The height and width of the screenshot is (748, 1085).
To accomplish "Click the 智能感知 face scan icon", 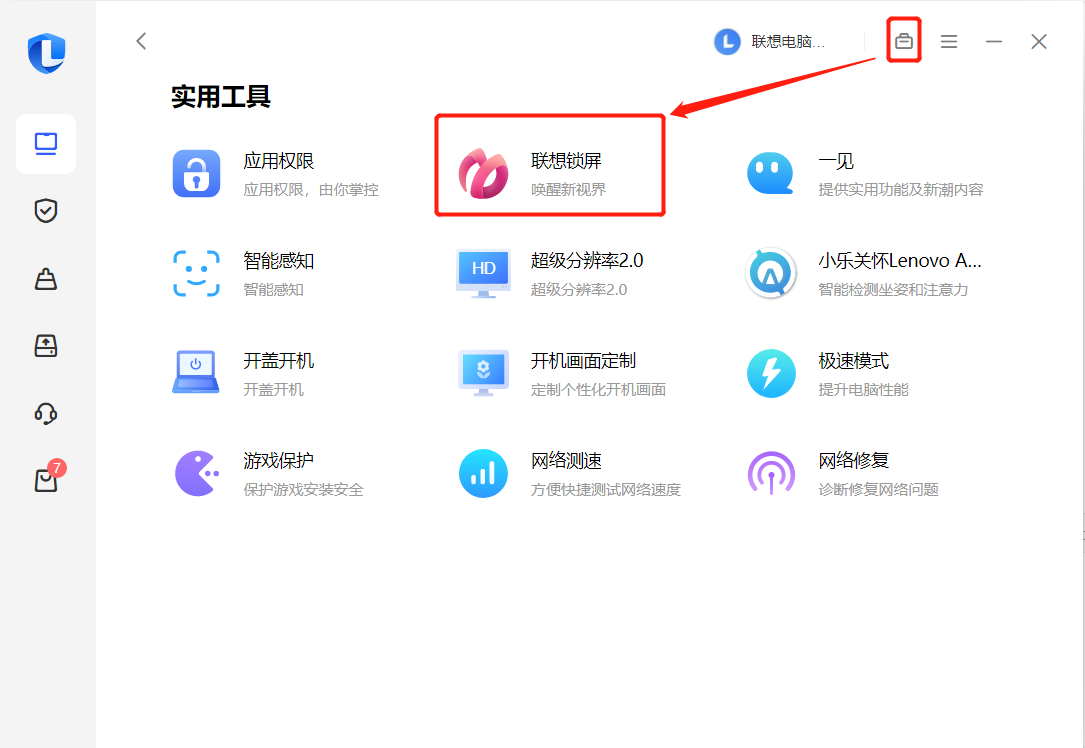I will coord(197,273).
